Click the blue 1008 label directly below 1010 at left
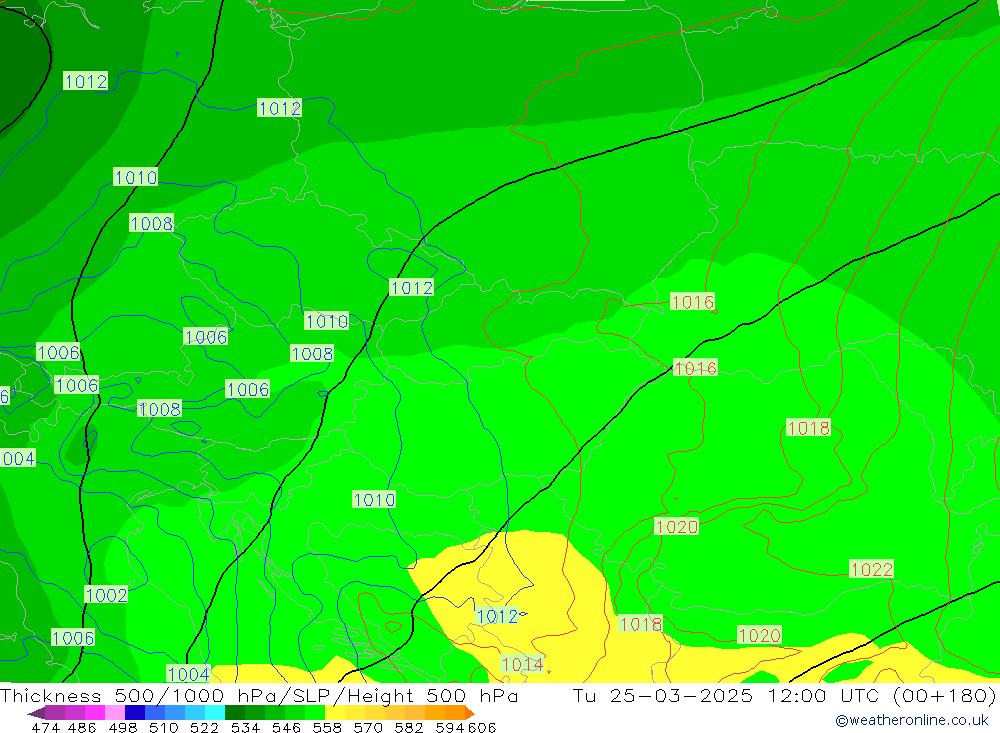 pyautogui.click(x=151, y=223)
